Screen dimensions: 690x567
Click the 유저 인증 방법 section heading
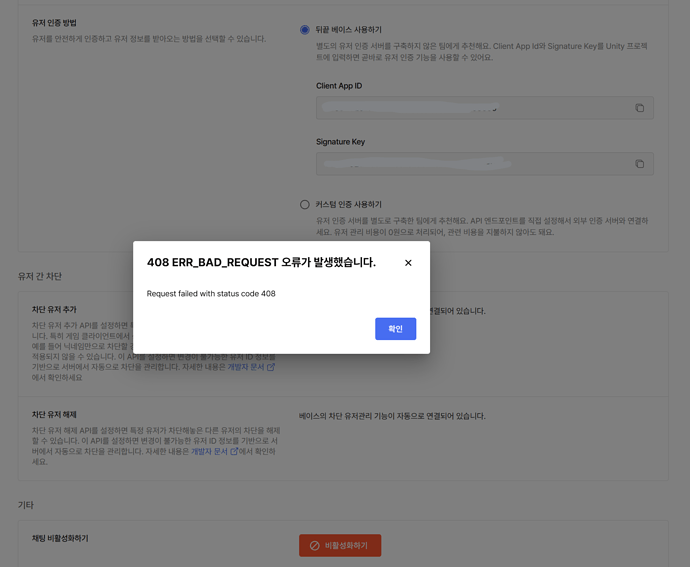[54, 22]
